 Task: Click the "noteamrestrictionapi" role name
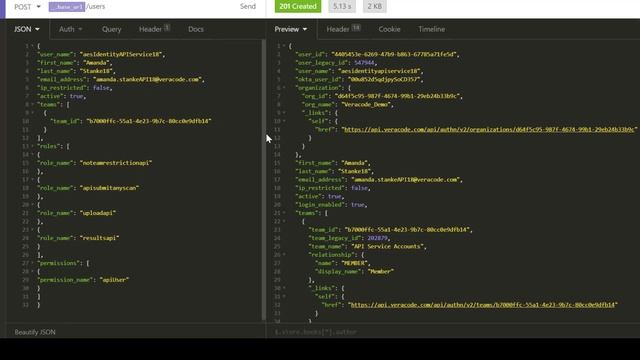click(x=116, y=163)
